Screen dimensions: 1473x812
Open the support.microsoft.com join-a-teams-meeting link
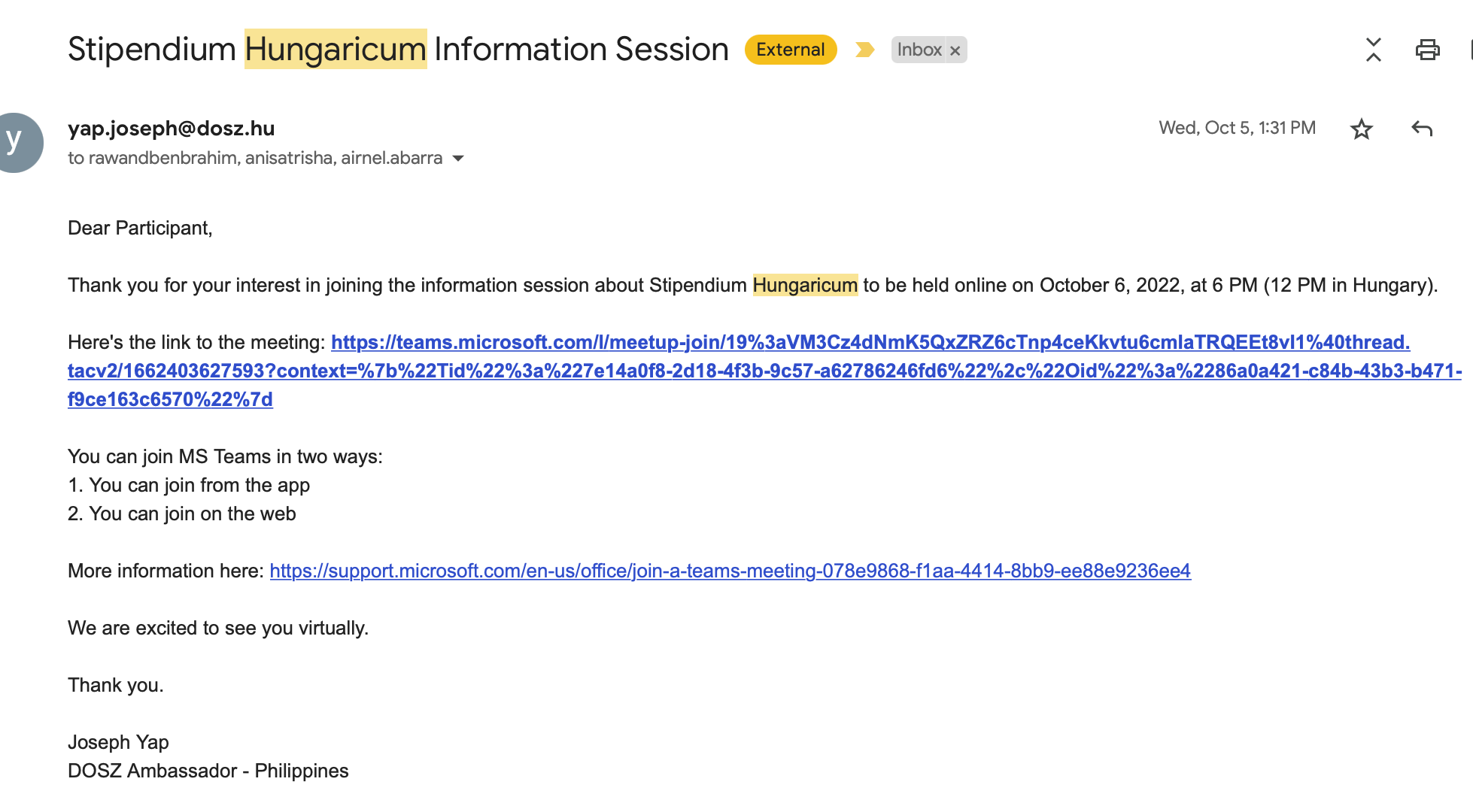730,571
